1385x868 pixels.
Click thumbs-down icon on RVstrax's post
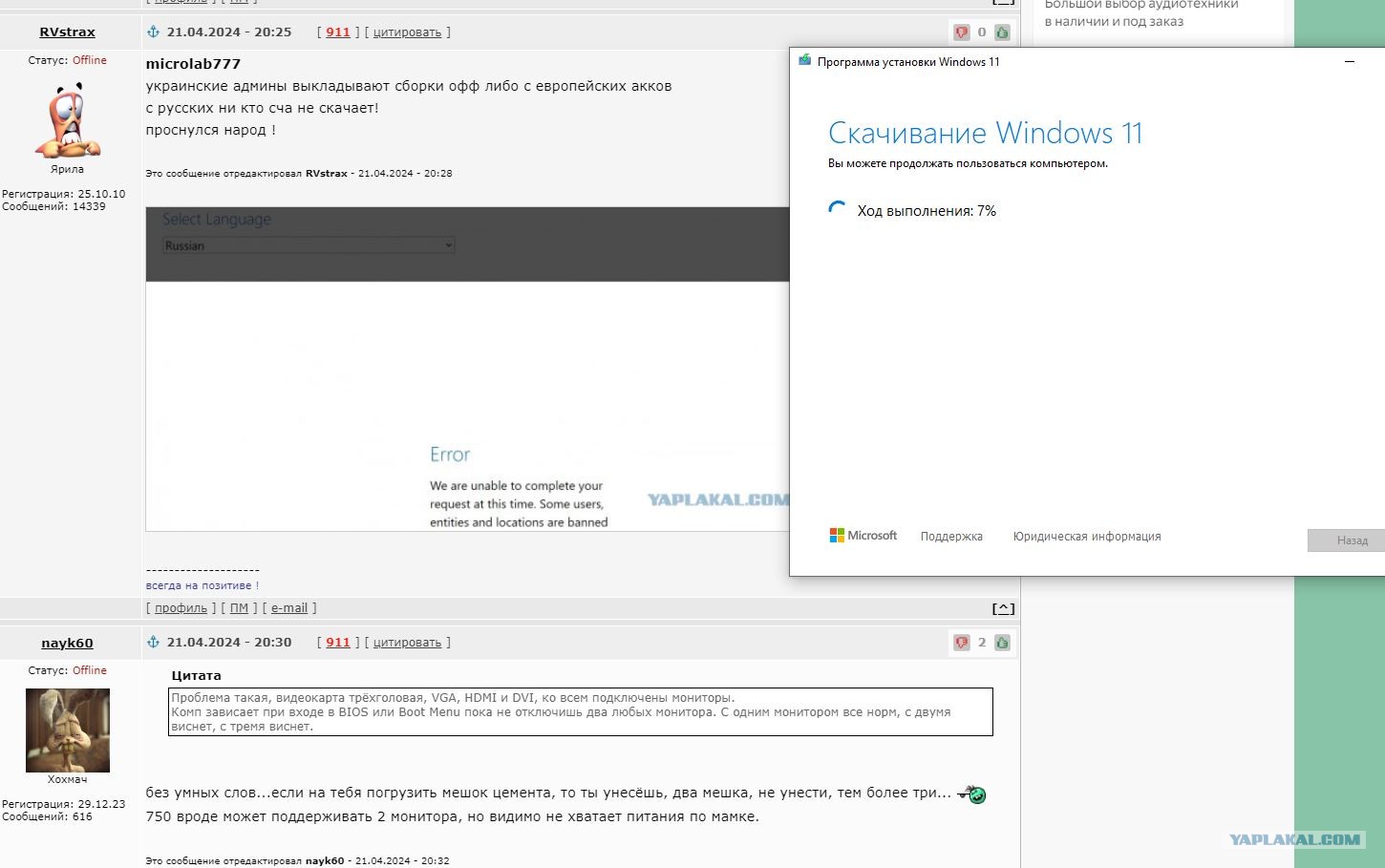click(x=962, y=32)
